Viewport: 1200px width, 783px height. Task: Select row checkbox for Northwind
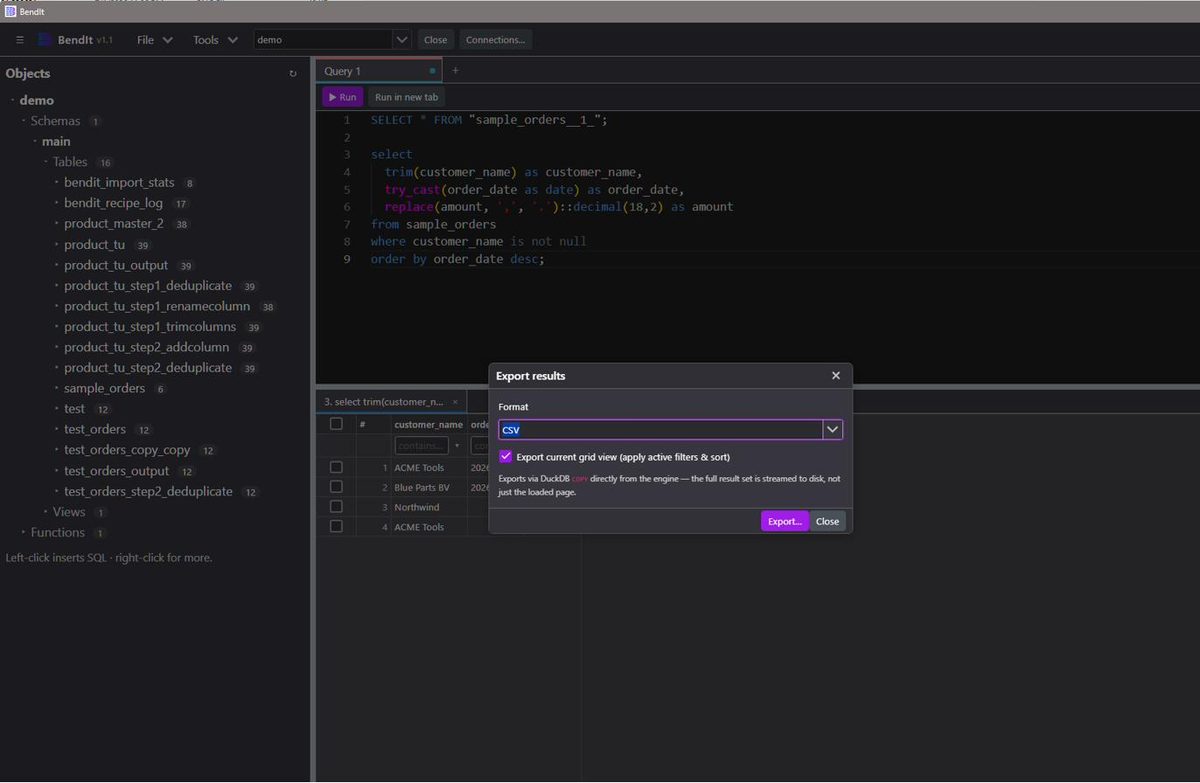pos(336,507)
